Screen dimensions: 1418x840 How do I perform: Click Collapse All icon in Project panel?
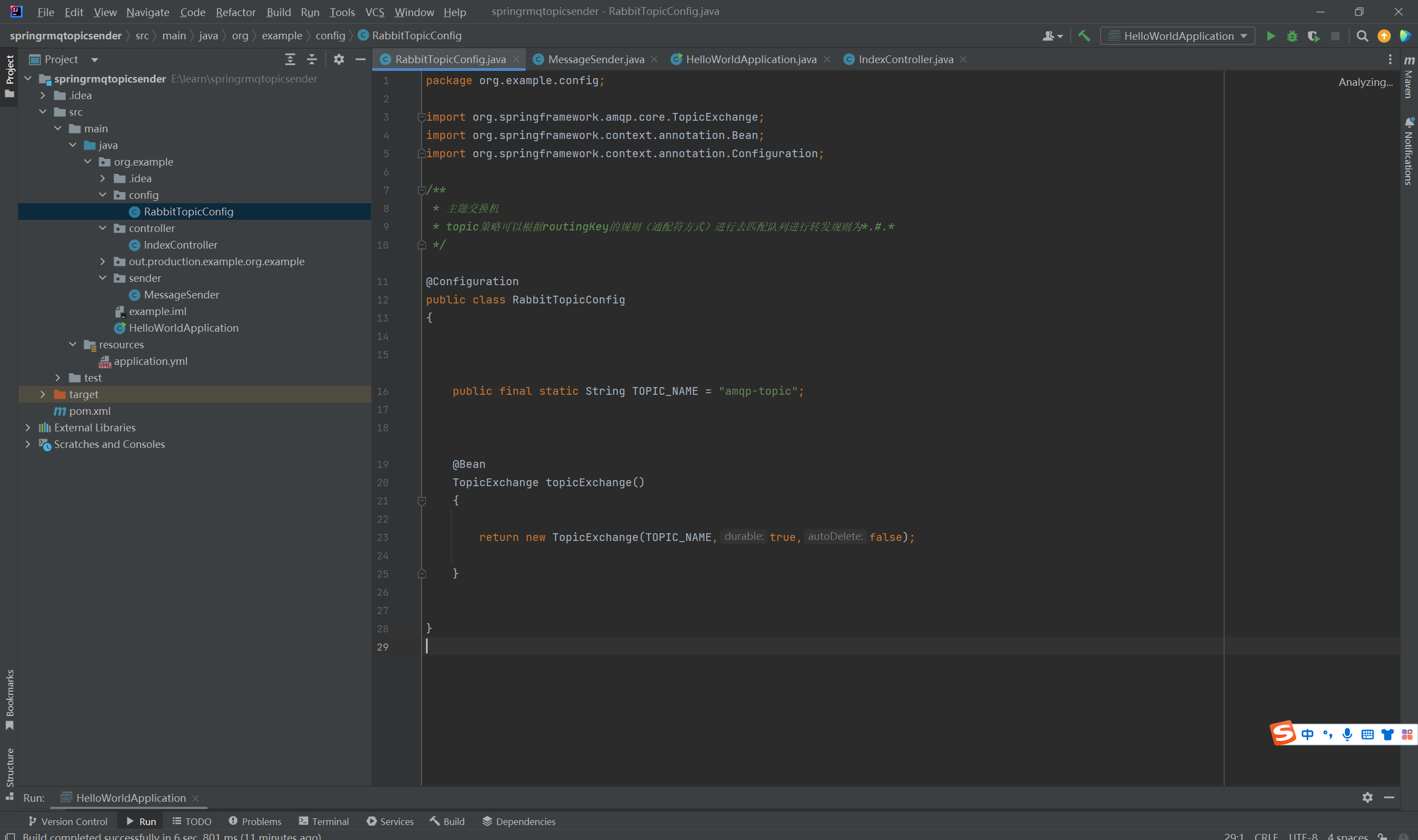tap(312, 59)
